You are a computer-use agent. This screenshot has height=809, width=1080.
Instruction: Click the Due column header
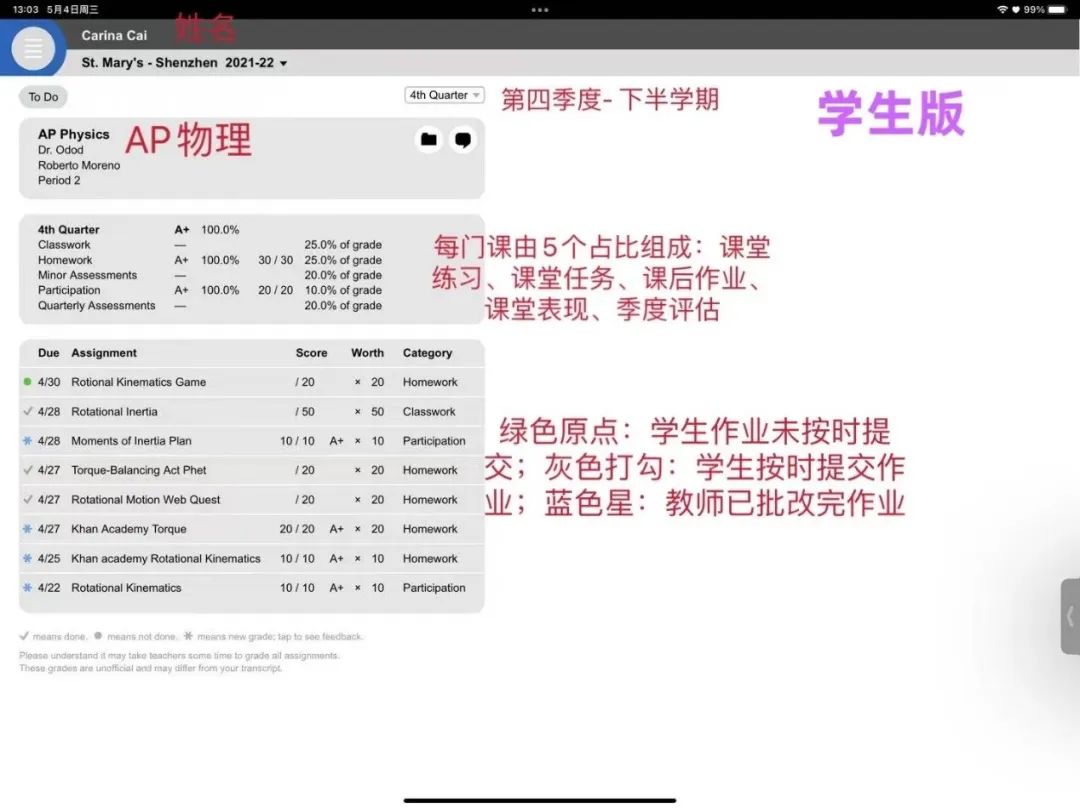pyautogui.click(x=48, y=353)
